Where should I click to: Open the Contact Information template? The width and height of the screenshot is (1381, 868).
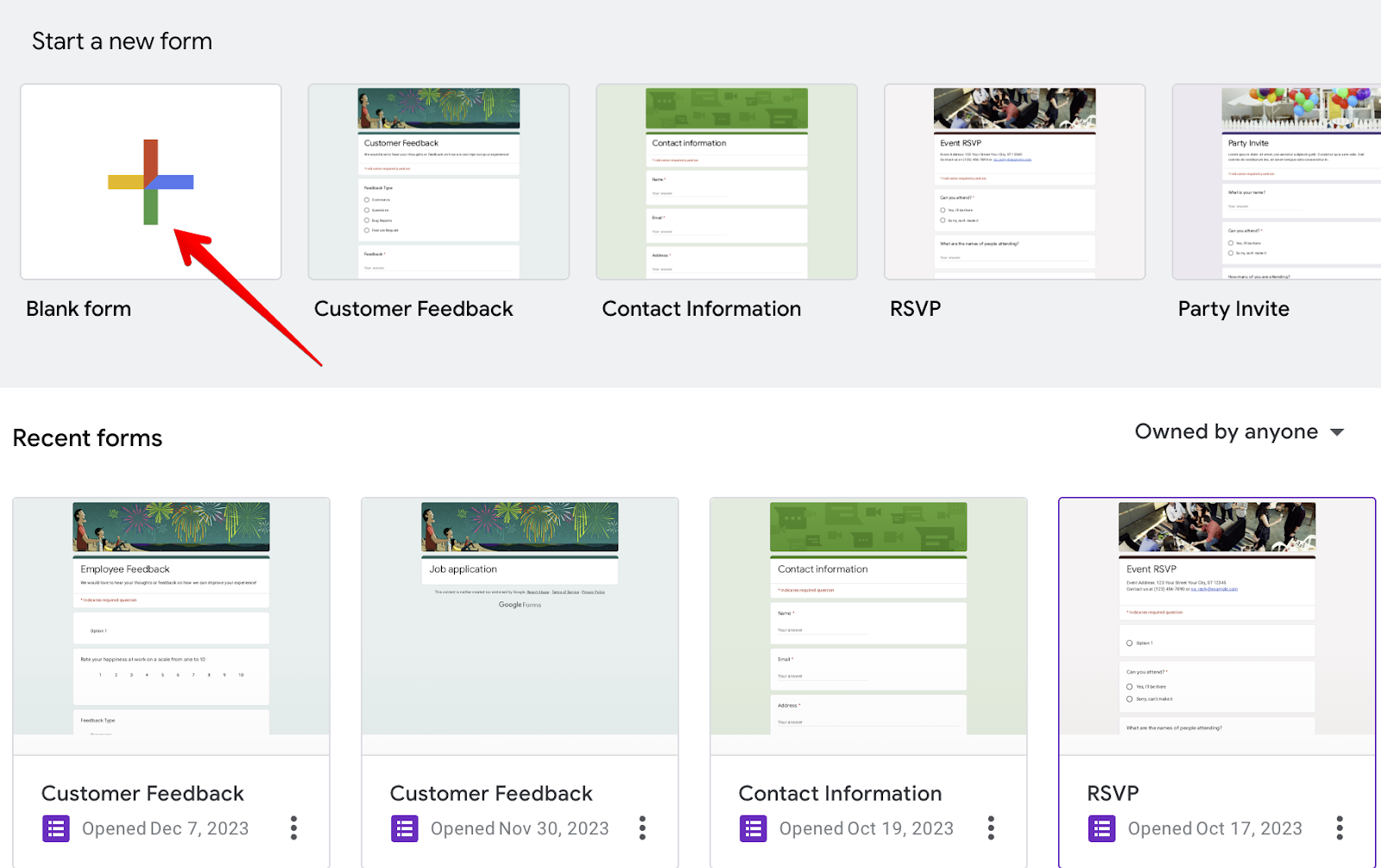[726, 181]
